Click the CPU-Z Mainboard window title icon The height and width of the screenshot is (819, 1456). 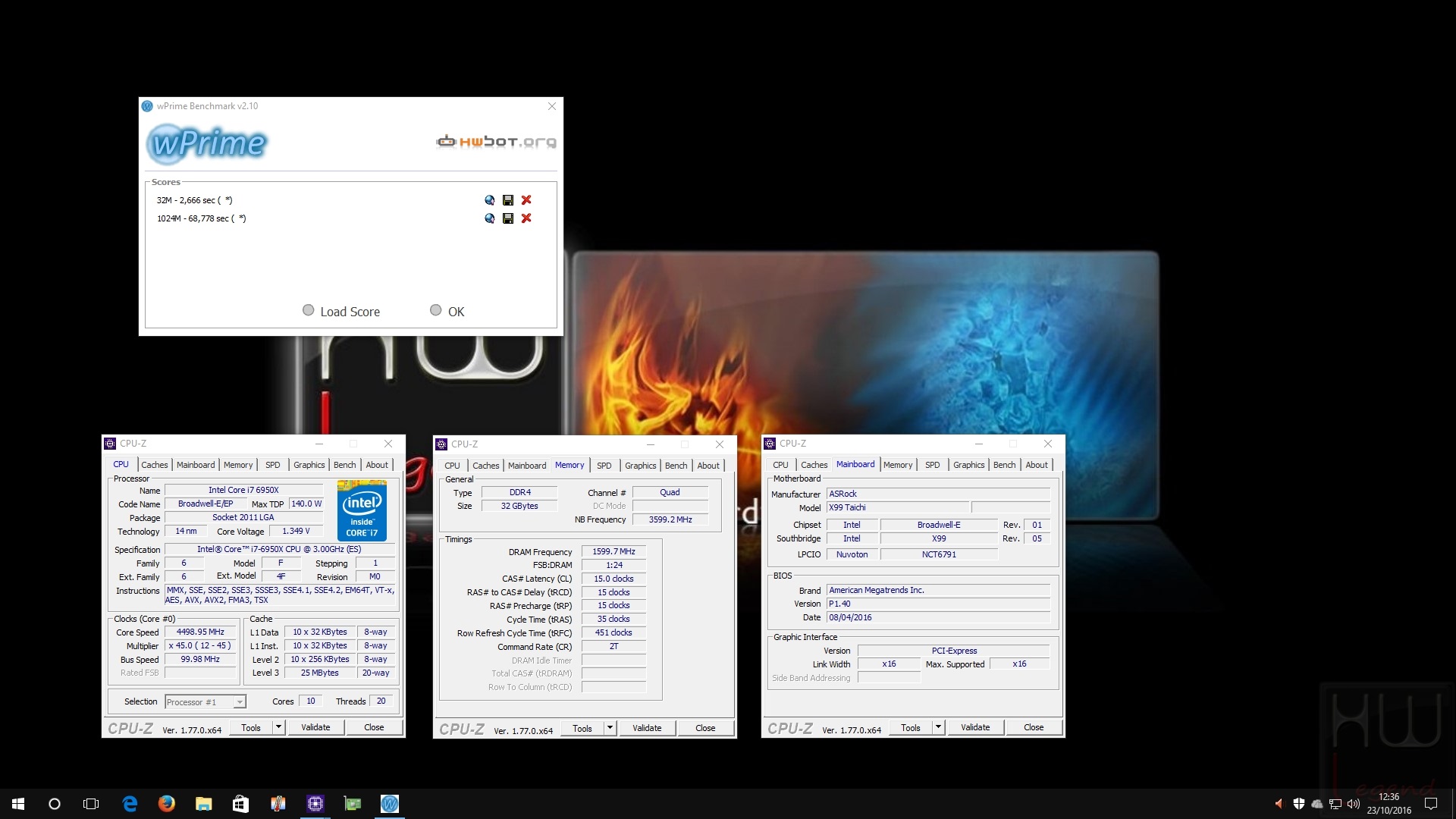770,444
